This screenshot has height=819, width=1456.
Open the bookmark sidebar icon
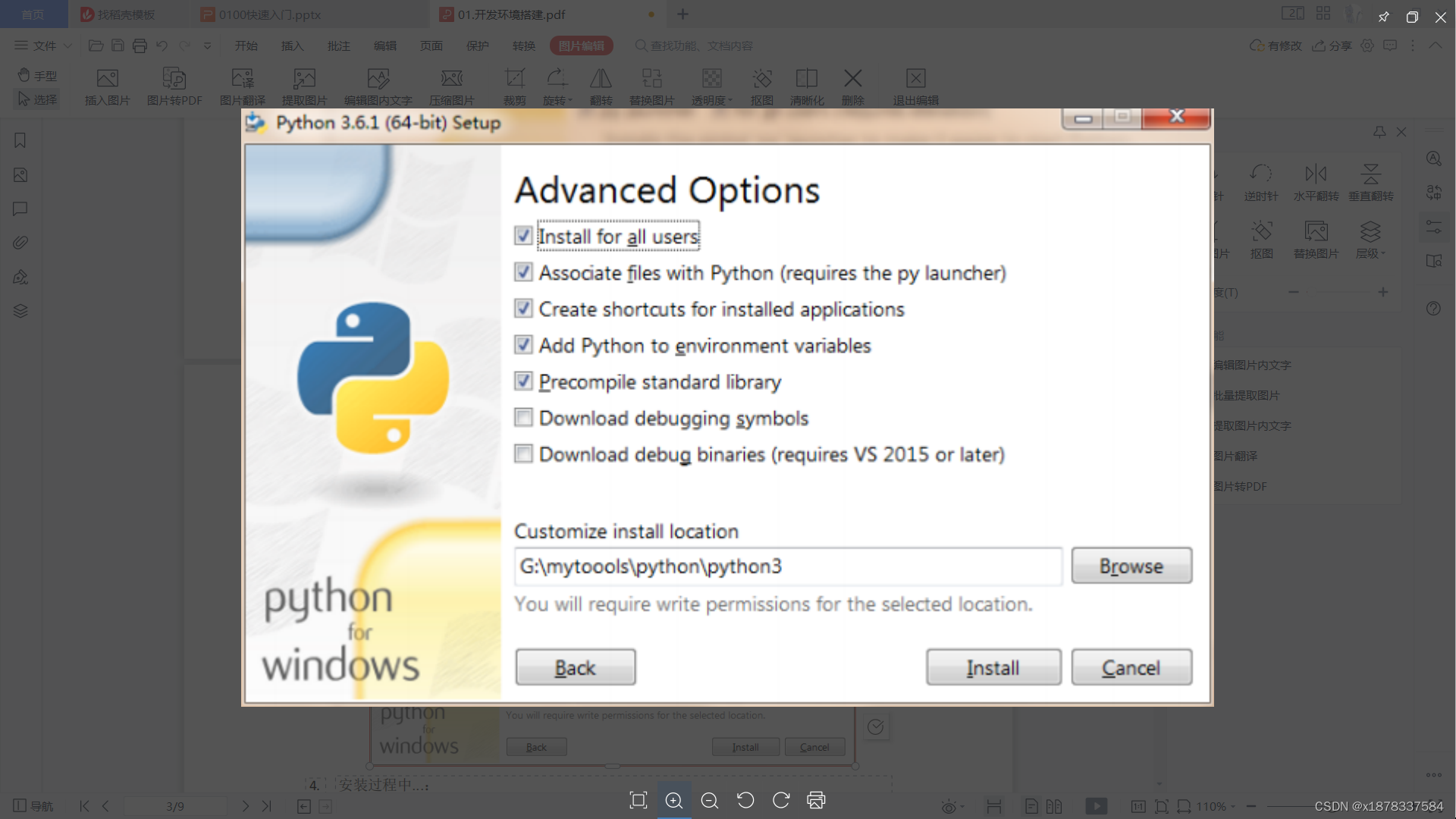tap(20, 140)
